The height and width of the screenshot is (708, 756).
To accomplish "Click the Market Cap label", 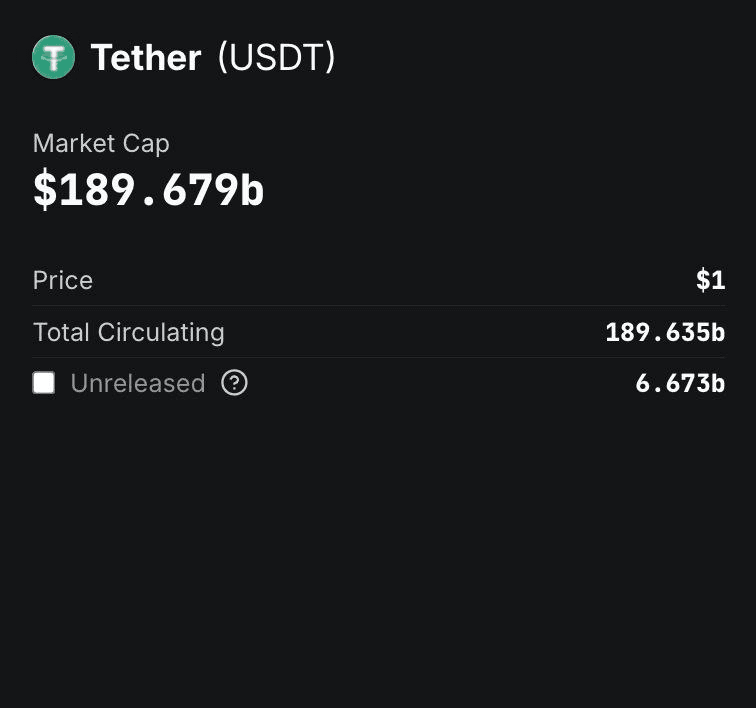I will [x=101, y=143].
